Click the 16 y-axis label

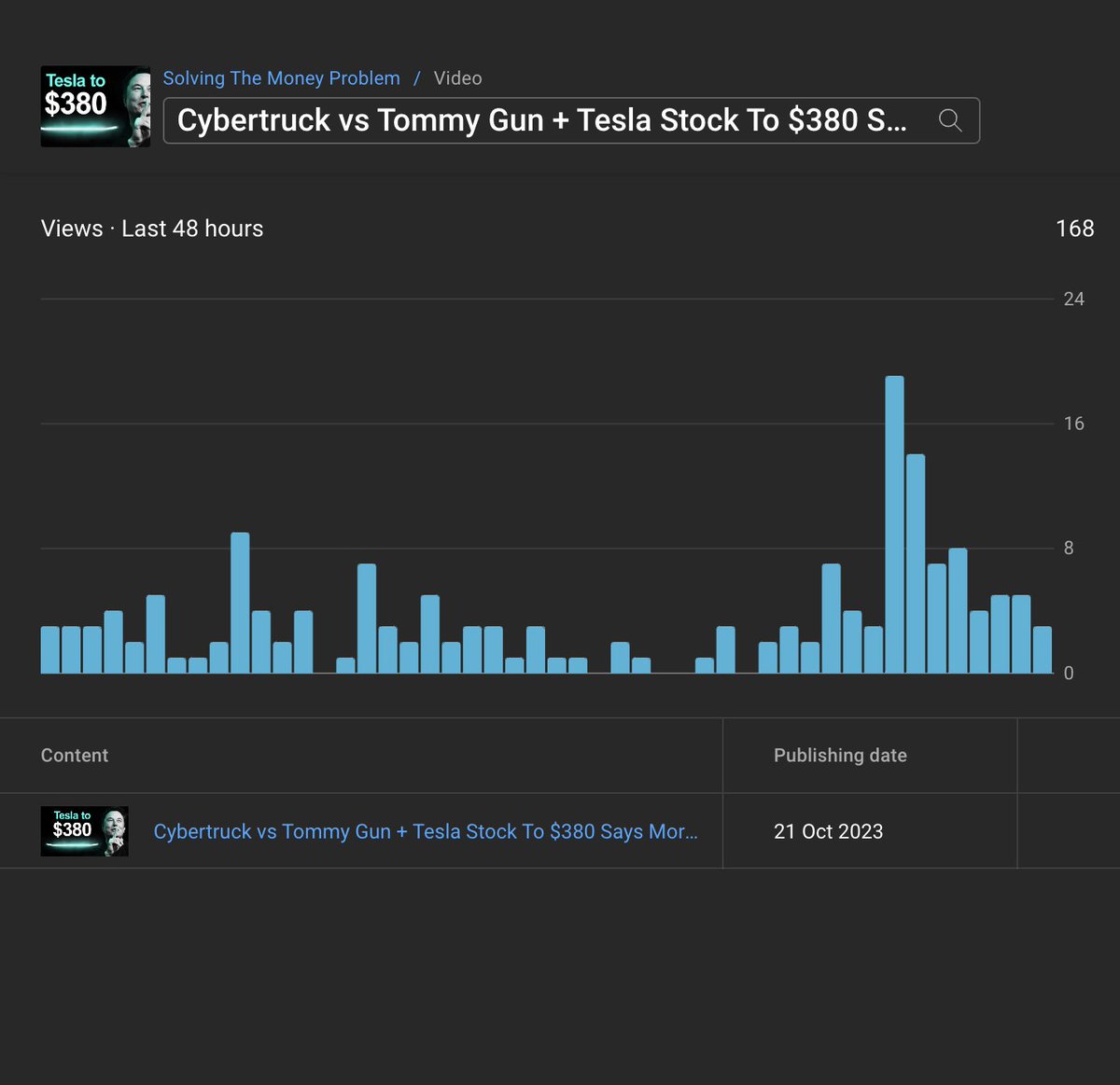1074,424
